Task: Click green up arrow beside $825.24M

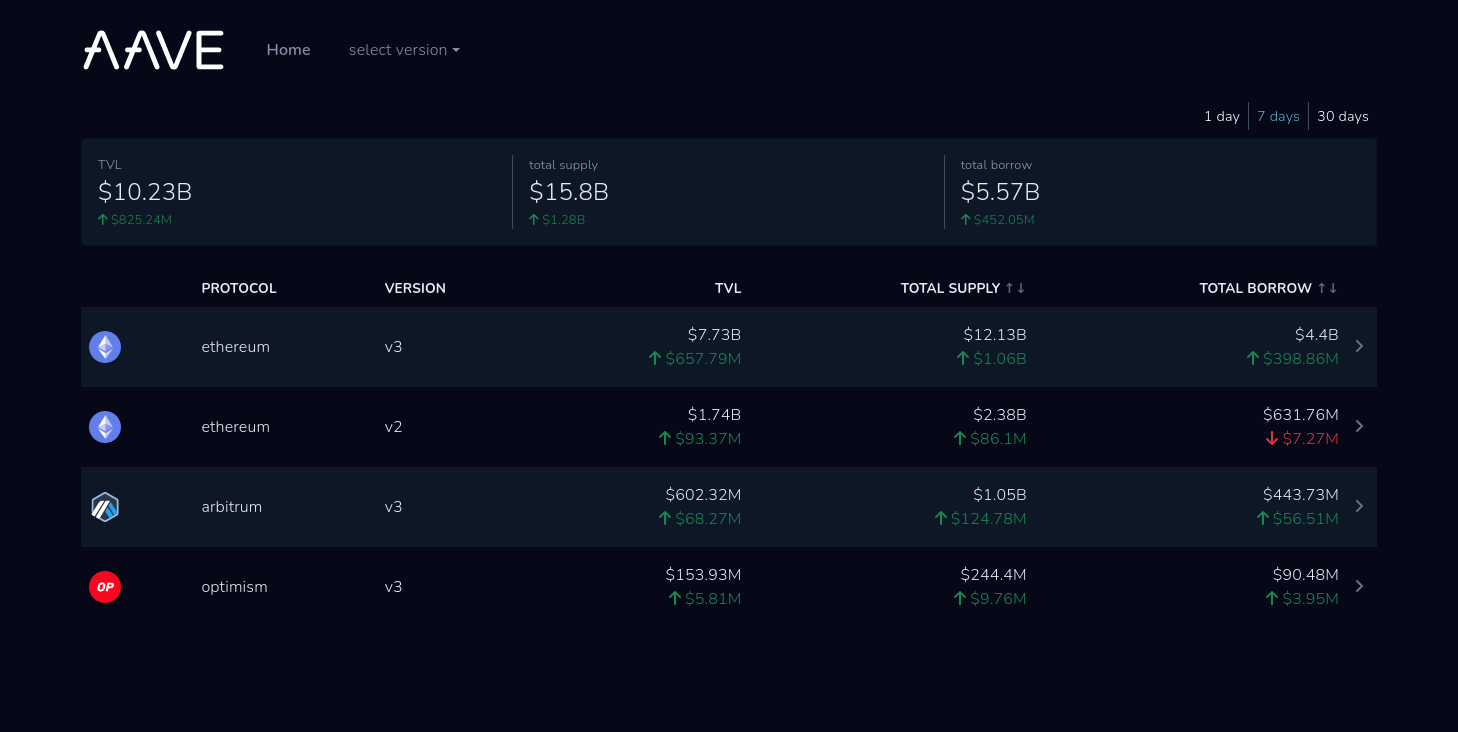Action: point(103,219)
